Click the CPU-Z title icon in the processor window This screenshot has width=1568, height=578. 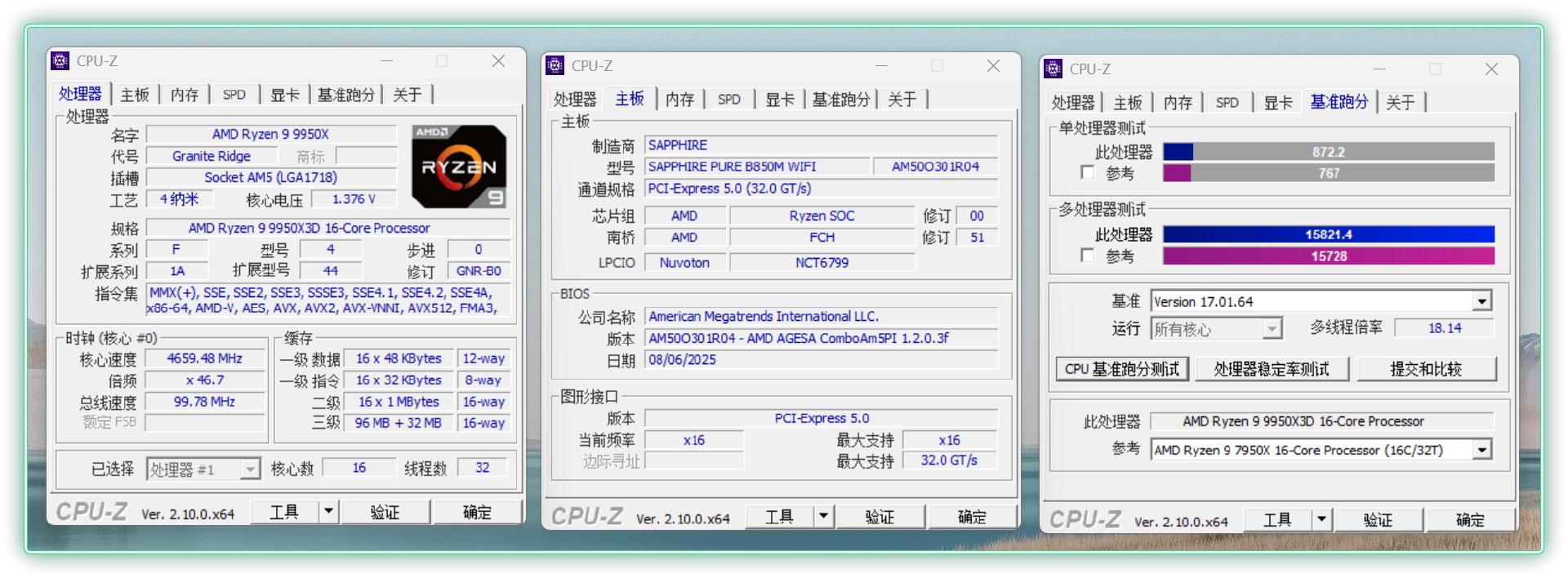[60, 60]
